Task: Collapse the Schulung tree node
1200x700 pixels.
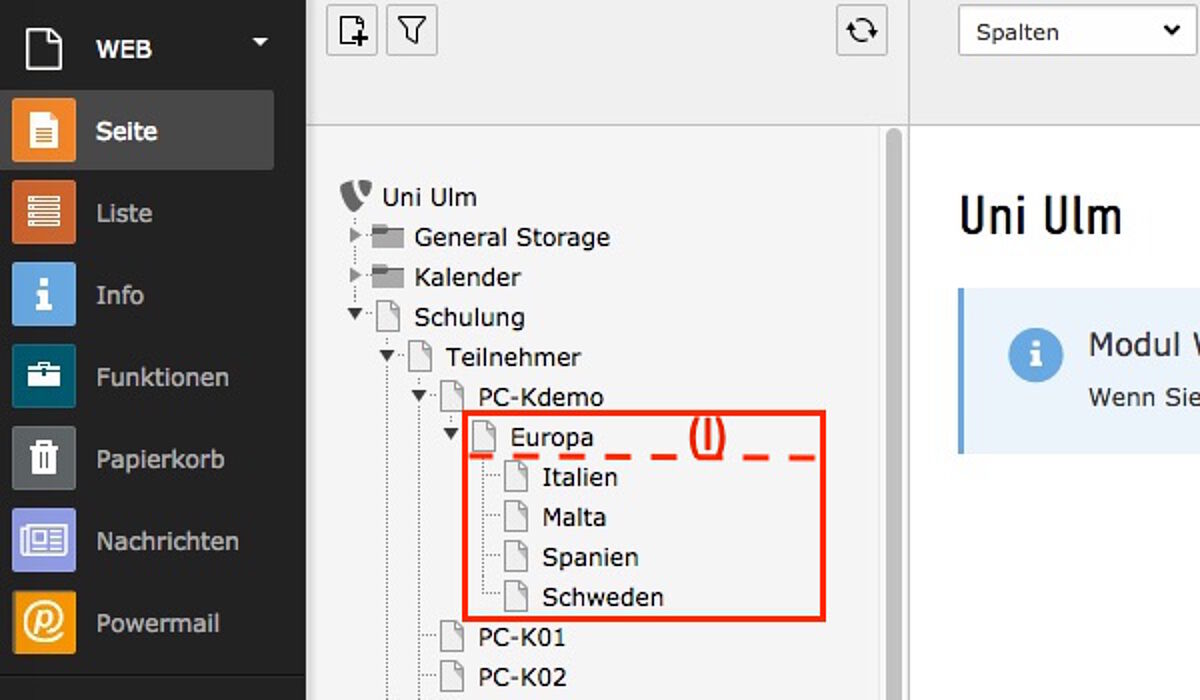Action: 355,314
